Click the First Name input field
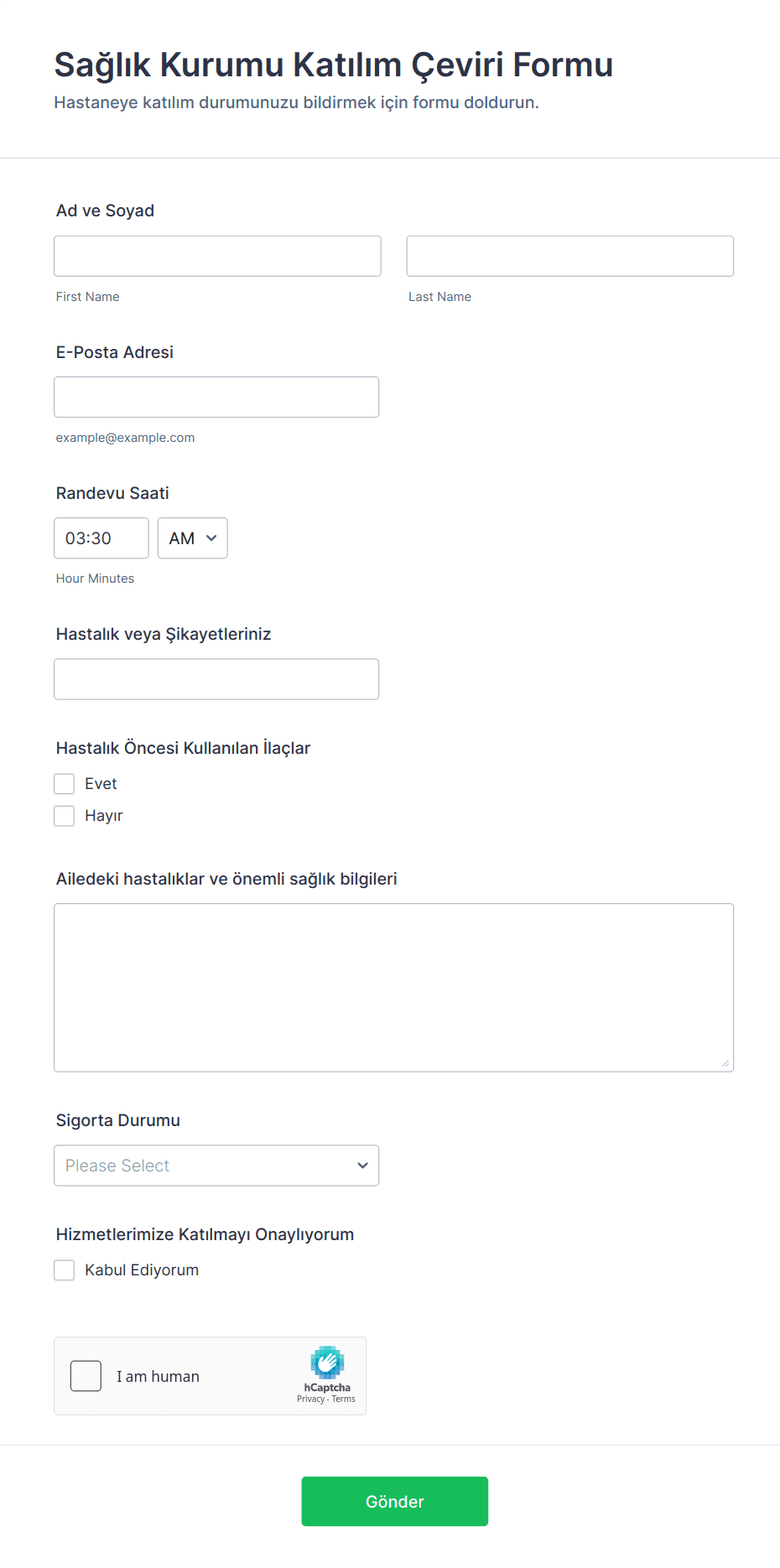The image size is (780, 1568). pyautogui.click(x=217, y=256)
